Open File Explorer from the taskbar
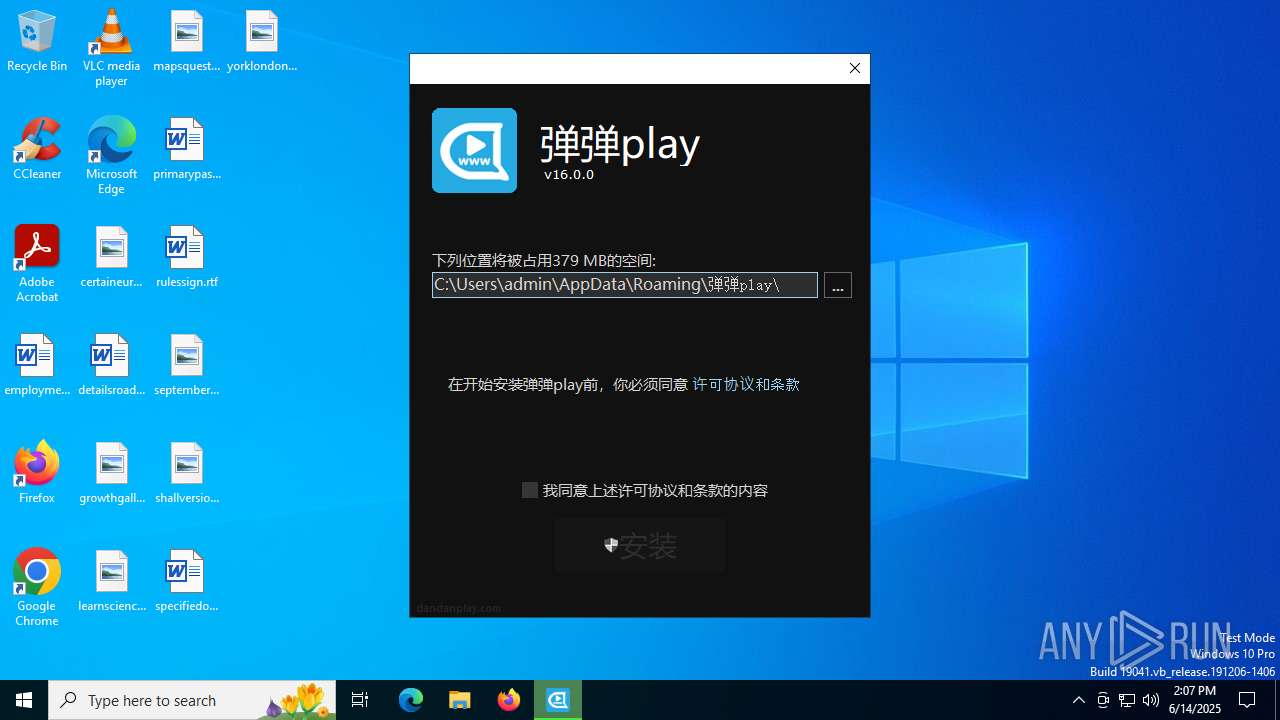Image resolution: width=1280 pixels, height=720 pixels. tap(460, 700)
